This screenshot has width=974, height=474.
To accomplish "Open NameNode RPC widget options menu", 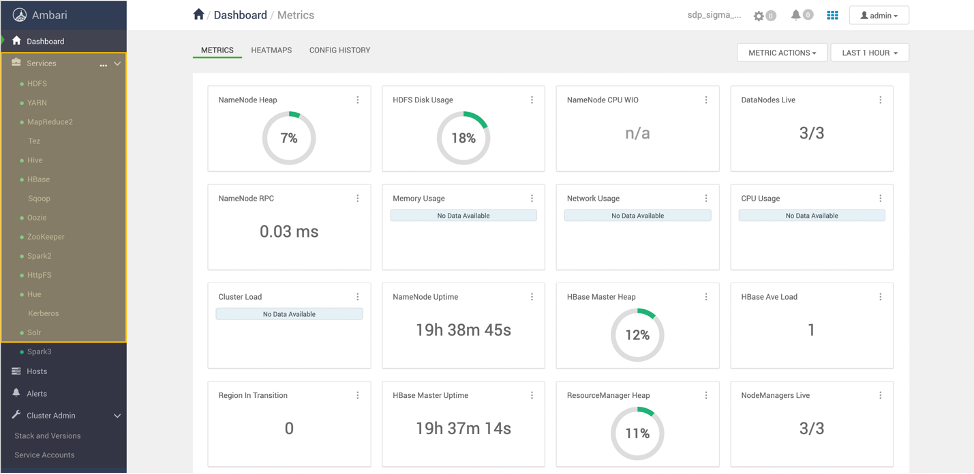I will (x=358, y=198).
